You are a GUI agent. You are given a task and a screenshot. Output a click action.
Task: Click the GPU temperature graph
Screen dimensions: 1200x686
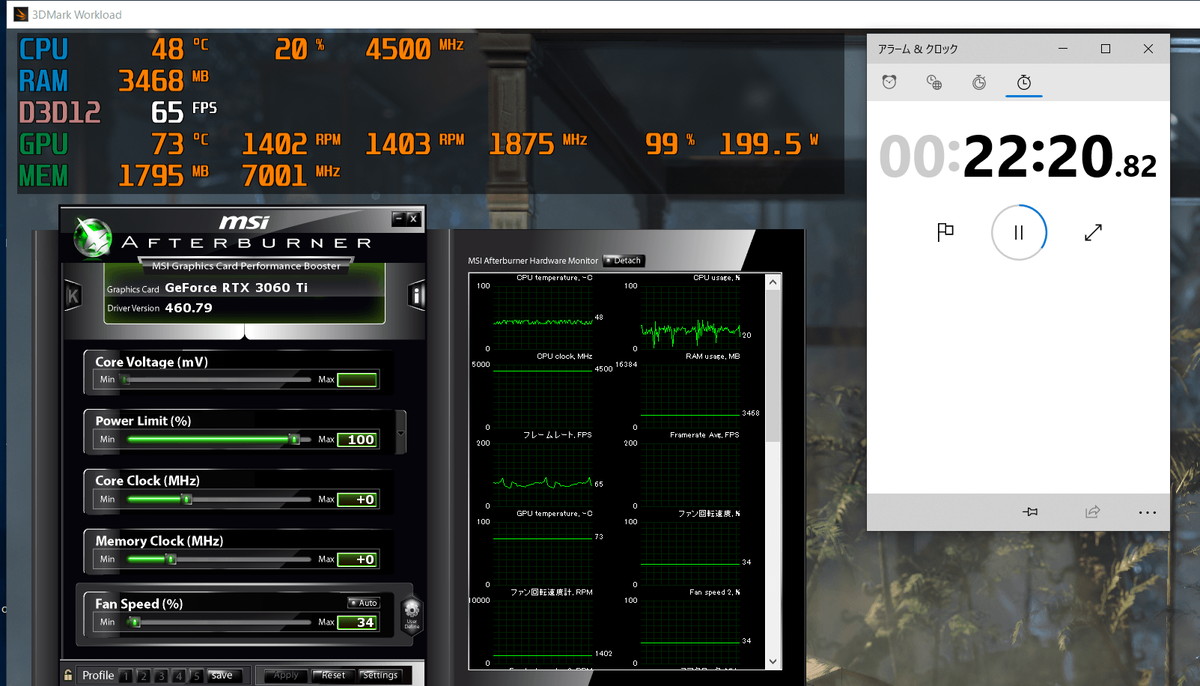click(x=543, y=553)
